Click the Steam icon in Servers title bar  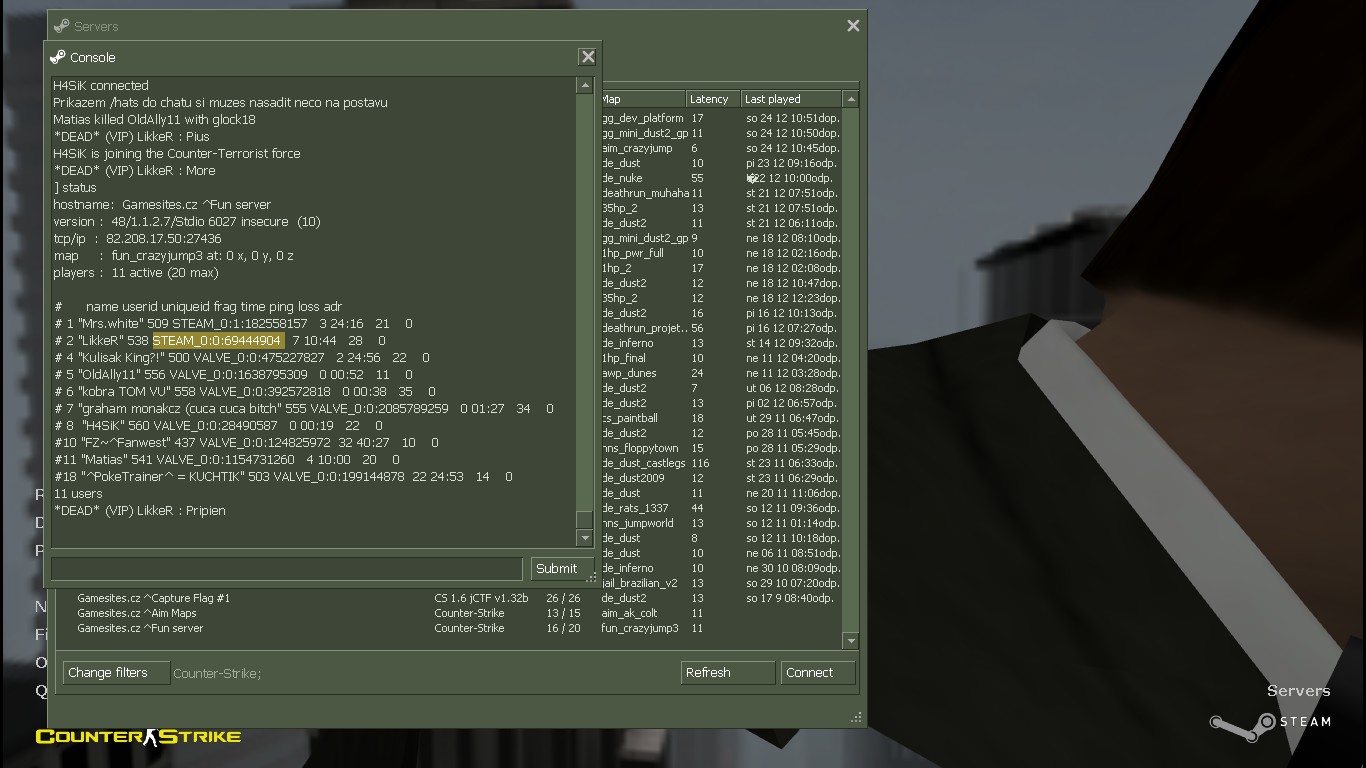pyautogui.click(x=62, y=26)
